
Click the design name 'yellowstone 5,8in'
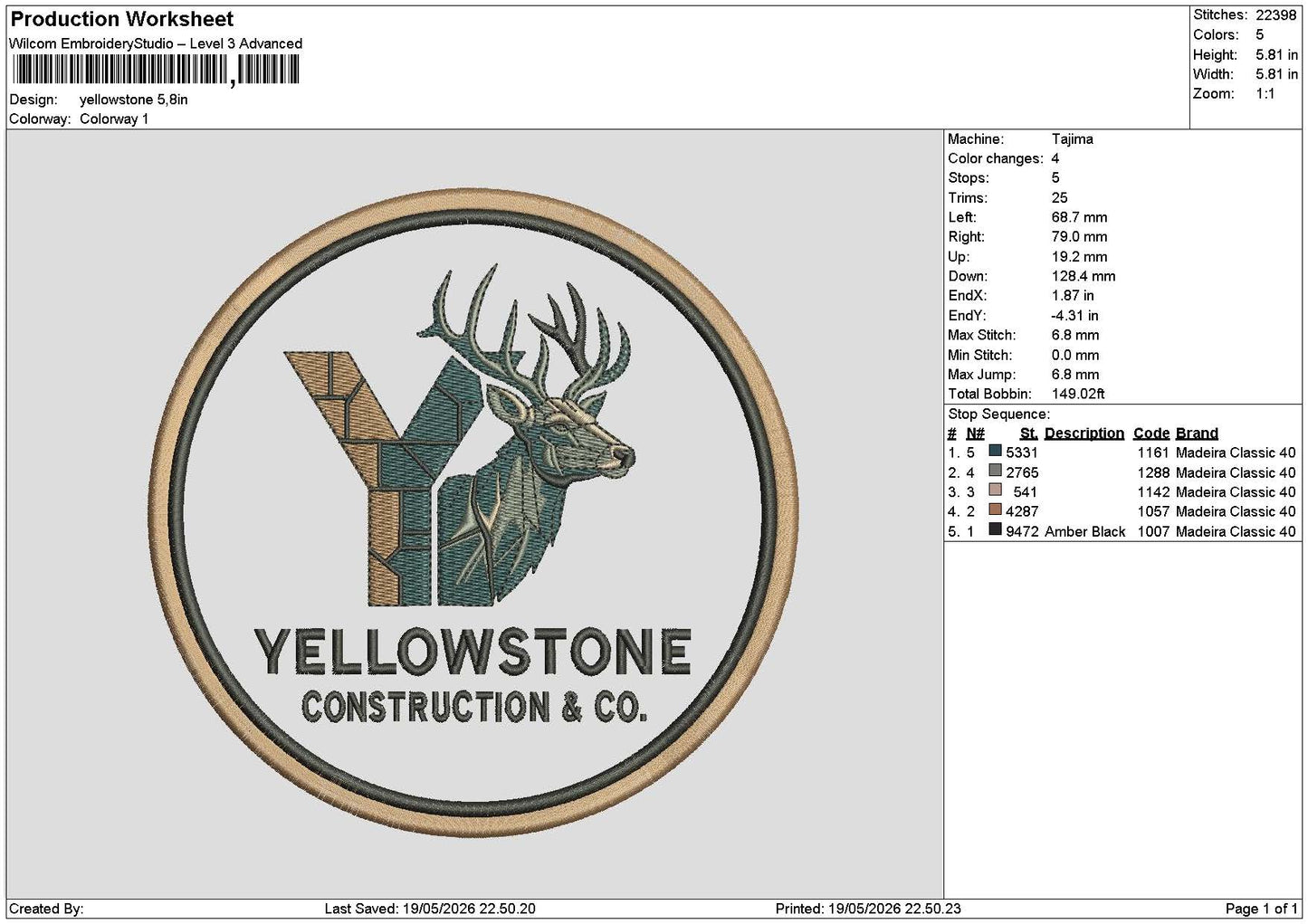[134, 100]
